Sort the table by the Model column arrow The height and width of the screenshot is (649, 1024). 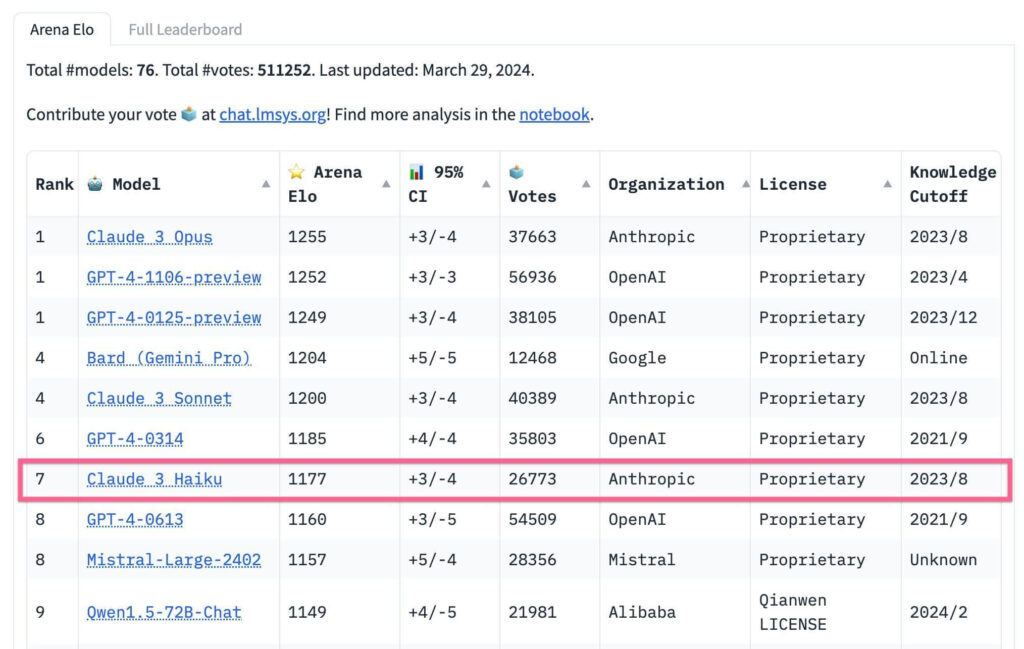(x=266, y=184)
